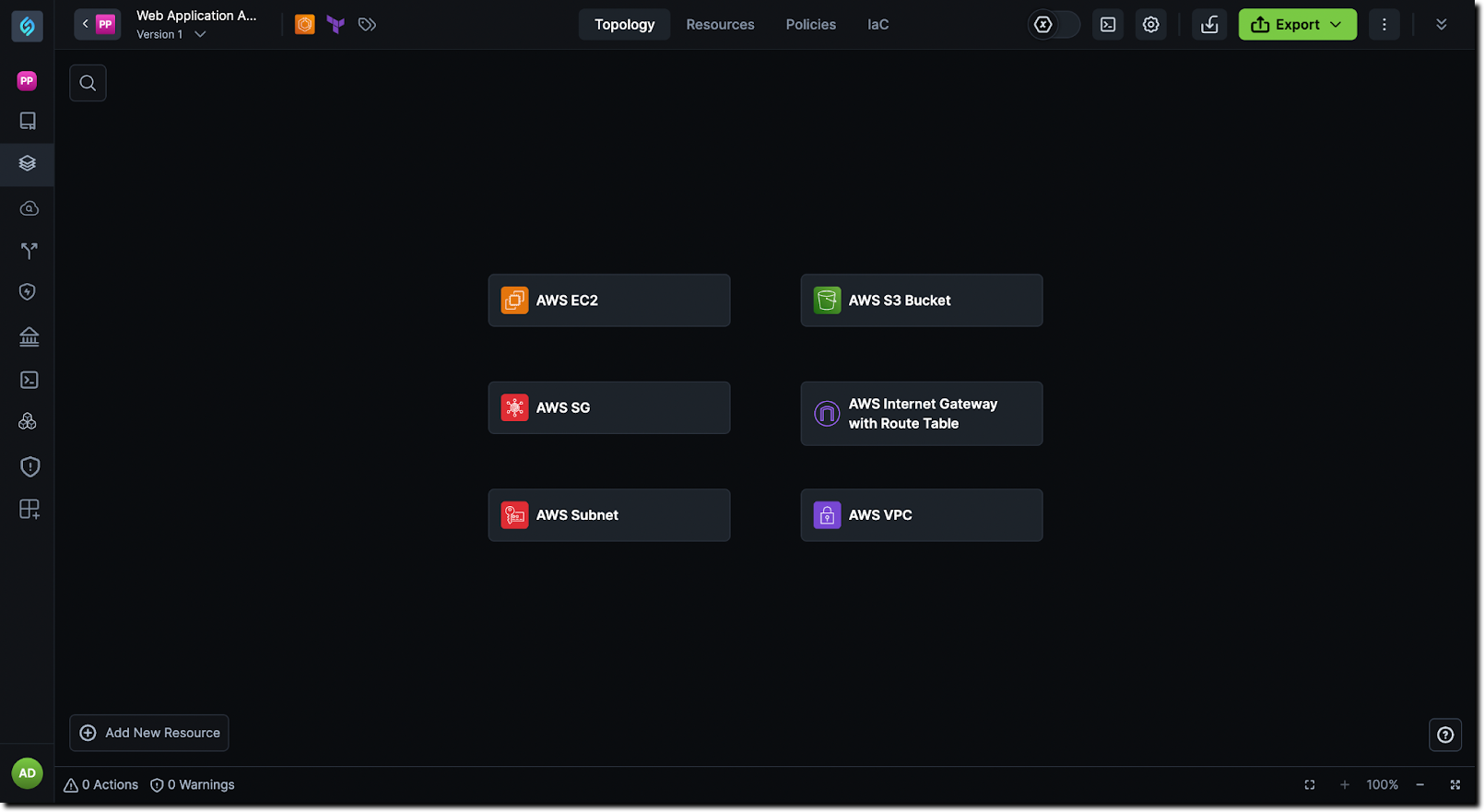Click the tags icon in header
The width and height of the screenshot is (1484, 812).
tap(367, 25)
